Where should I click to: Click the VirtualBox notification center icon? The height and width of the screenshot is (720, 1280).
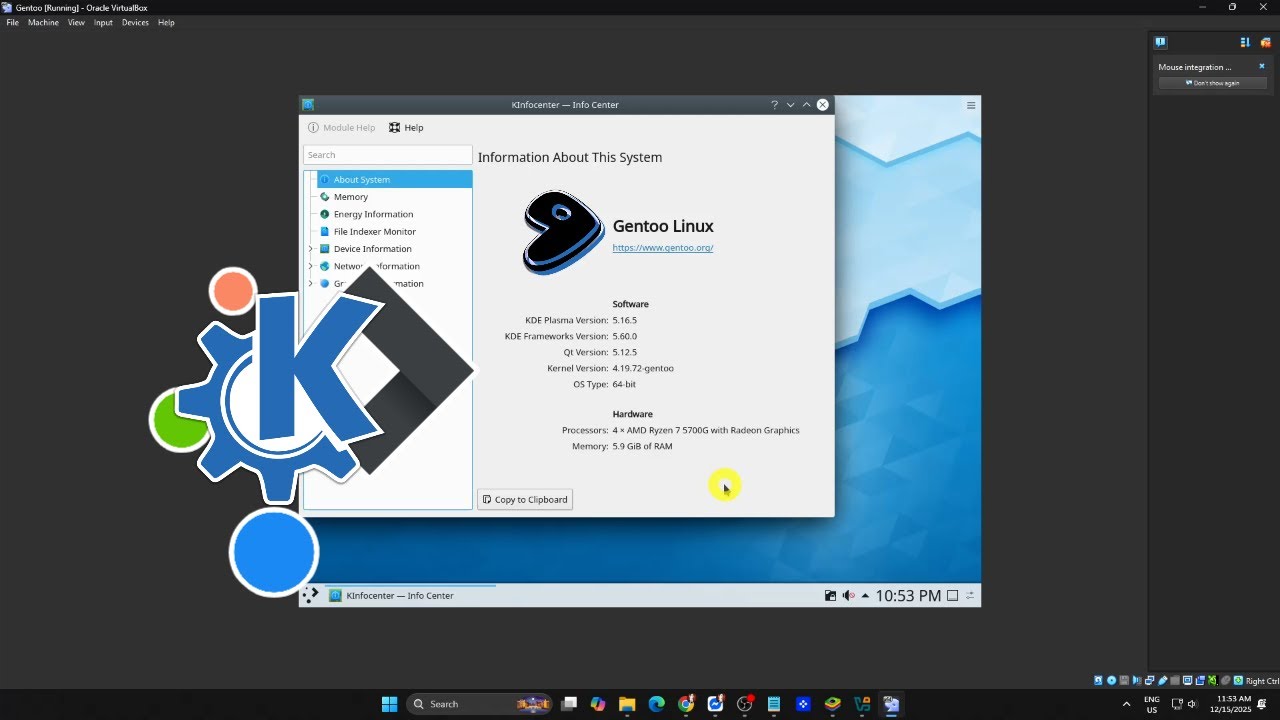[x=1160, y=42]
